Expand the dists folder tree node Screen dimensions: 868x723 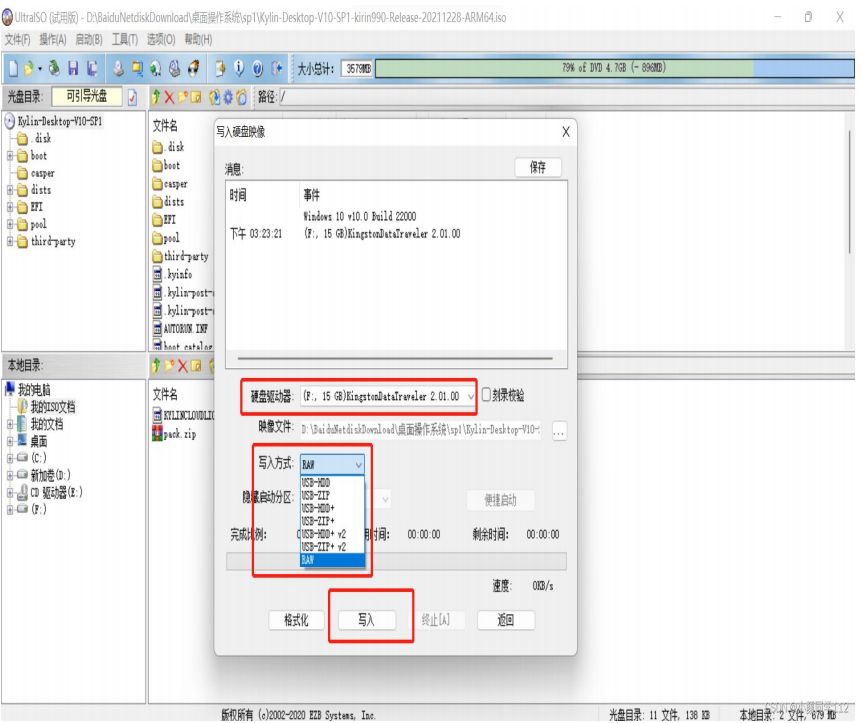(10, 190)
